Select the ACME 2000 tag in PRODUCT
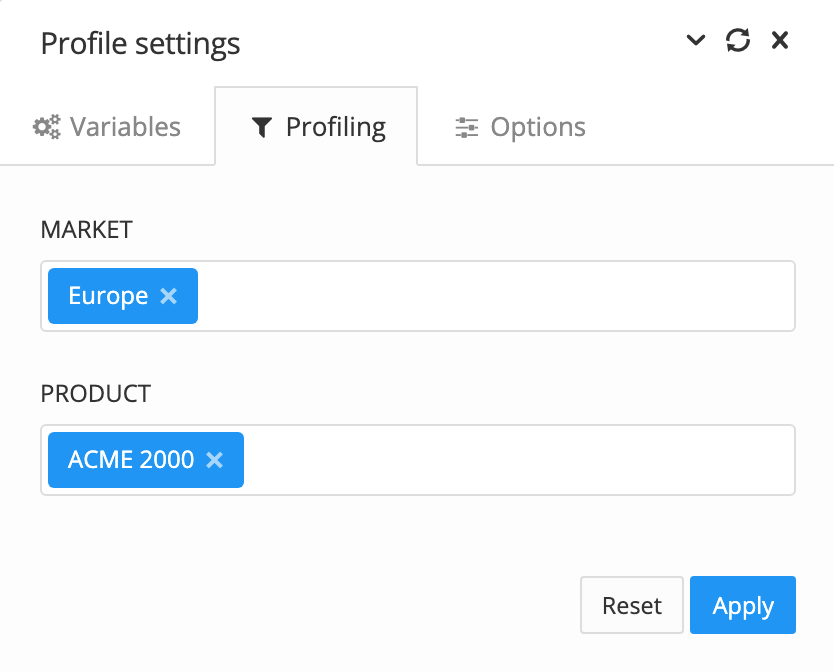The height and width of the screenshot is (672, 834). [130, 459]
